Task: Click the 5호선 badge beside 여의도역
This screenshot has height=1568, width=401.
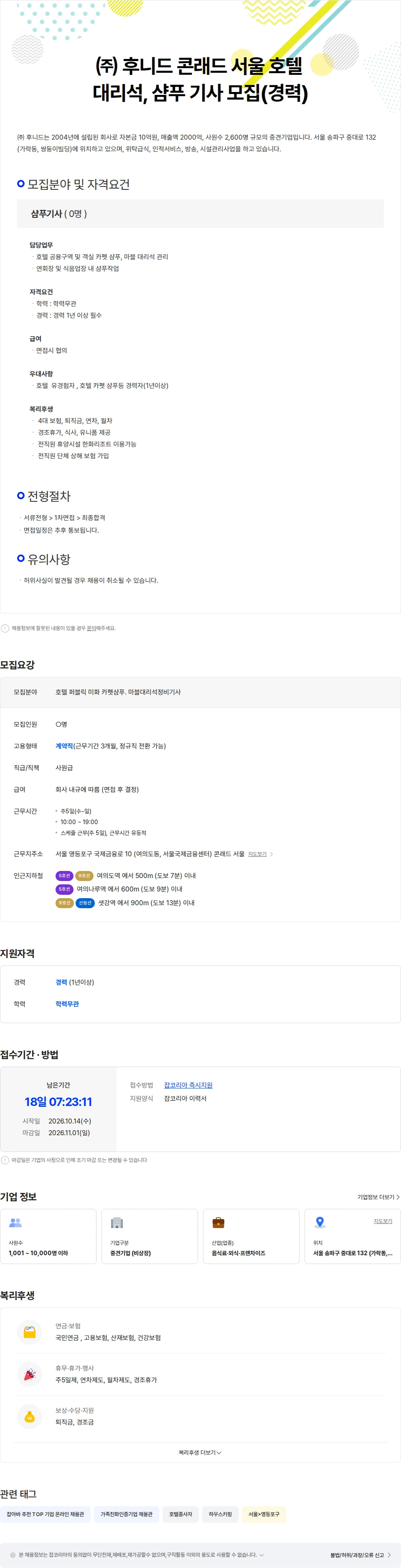Action: tap(64, 875)
